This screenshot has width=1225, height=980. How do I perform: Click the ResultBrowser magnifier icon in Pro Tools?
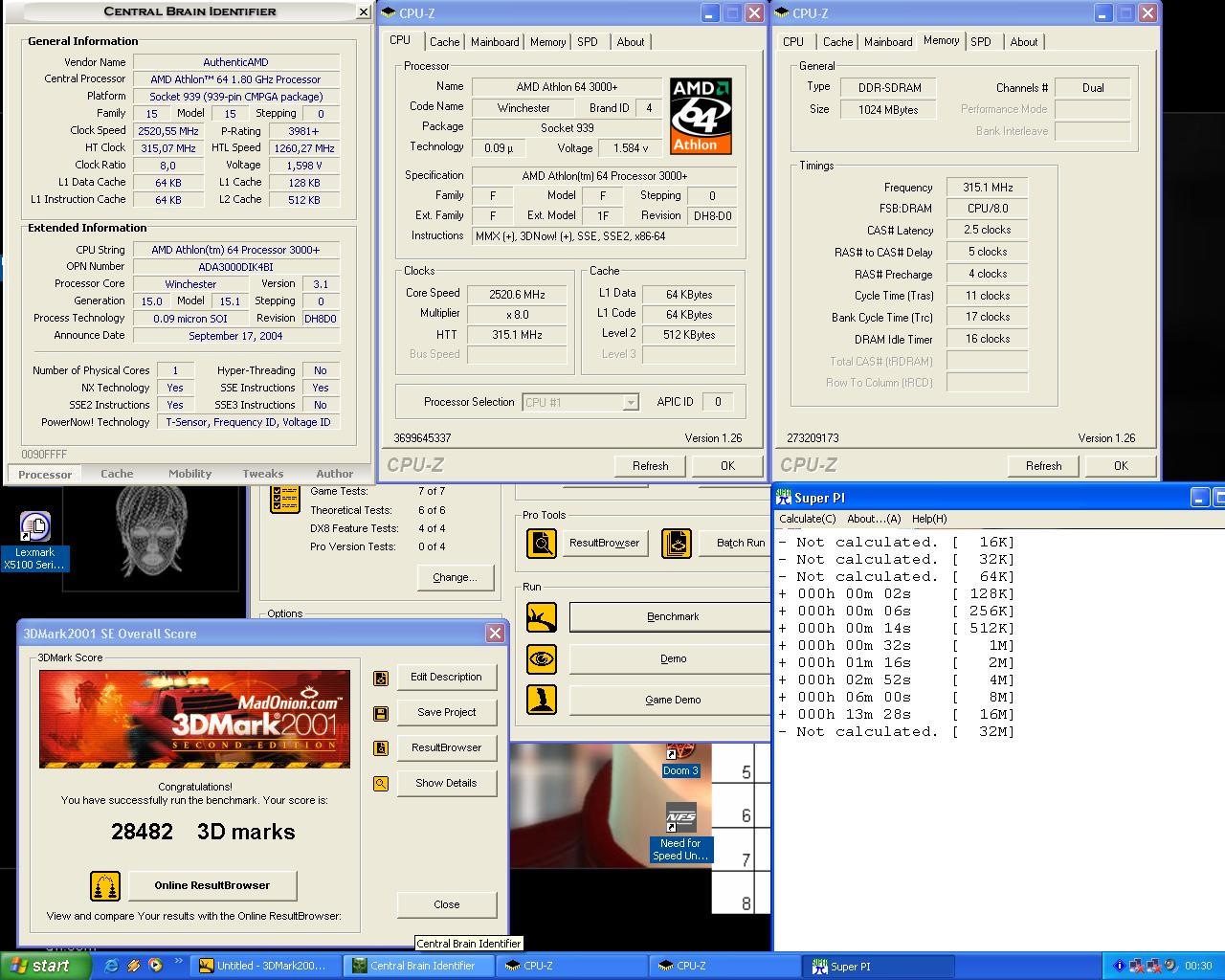coord(542,544)
